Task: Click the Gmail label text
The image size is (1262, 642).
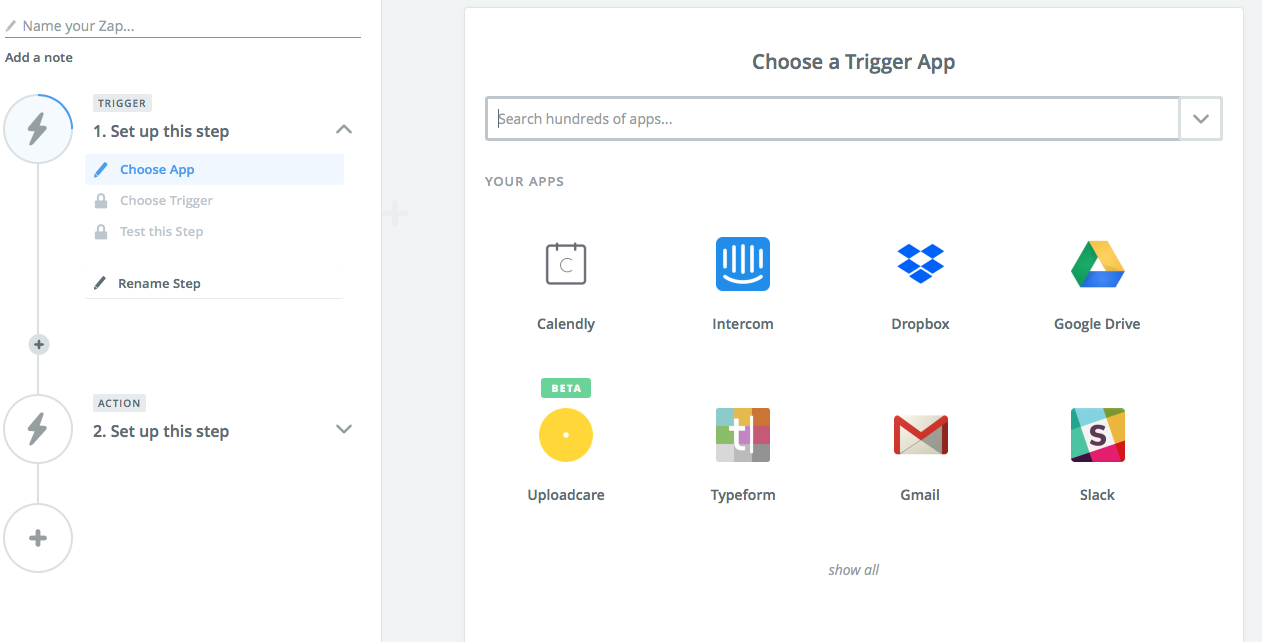Action: [920, 495]
